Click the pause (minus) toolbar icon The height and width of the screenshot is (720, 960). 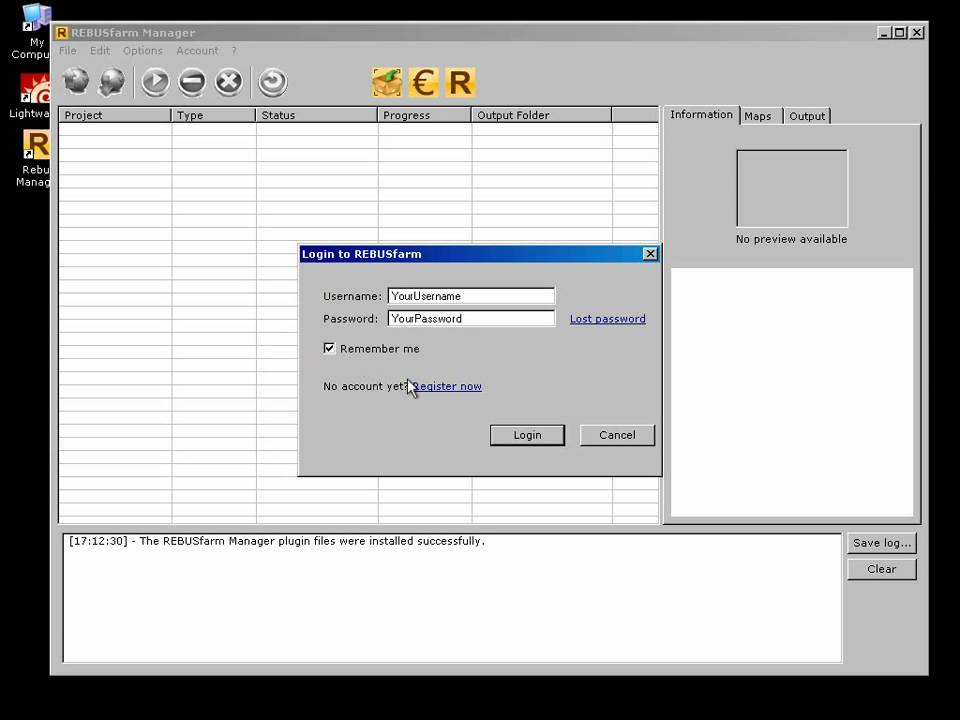192,81
